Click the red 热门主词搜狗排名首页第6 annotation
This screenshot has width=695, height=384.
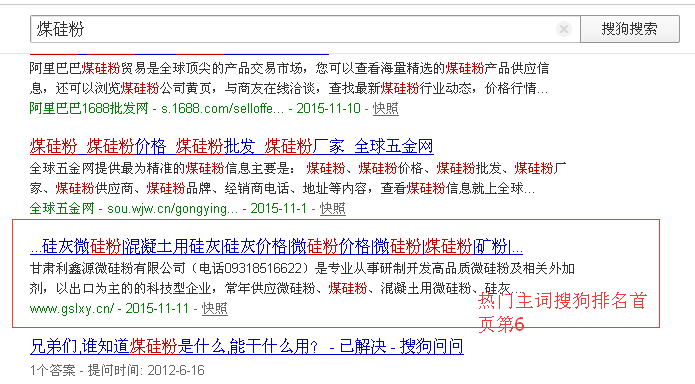pos(562,312)
